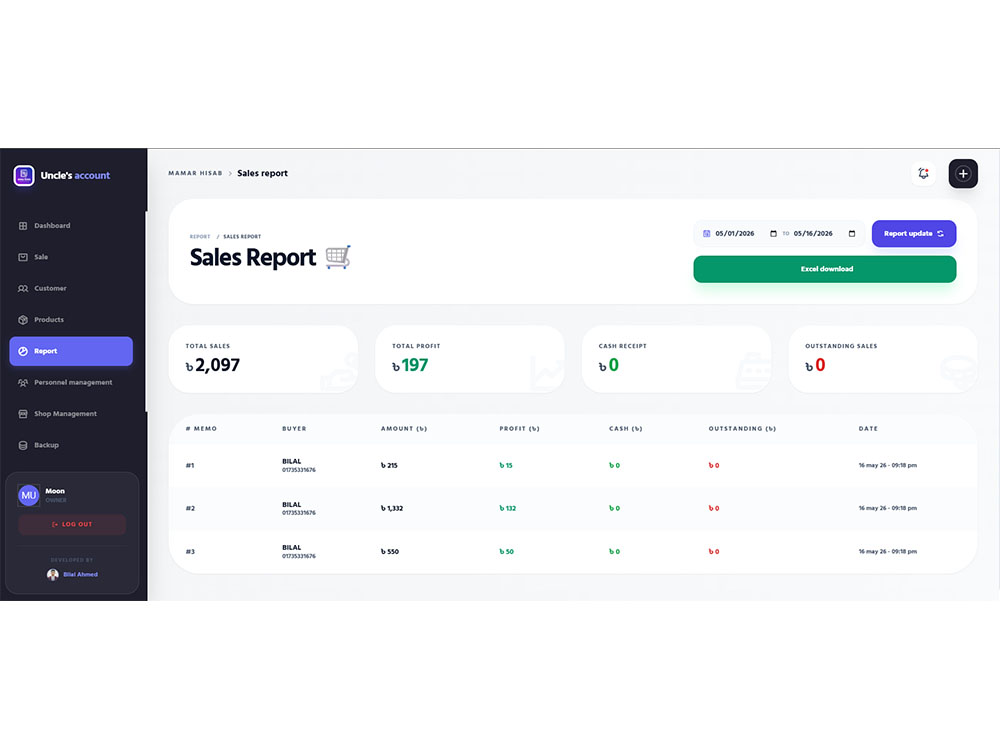Open Backup menu item
Image resolution: width=1000 pixels, height=750 pixels.
coord(71,445)
